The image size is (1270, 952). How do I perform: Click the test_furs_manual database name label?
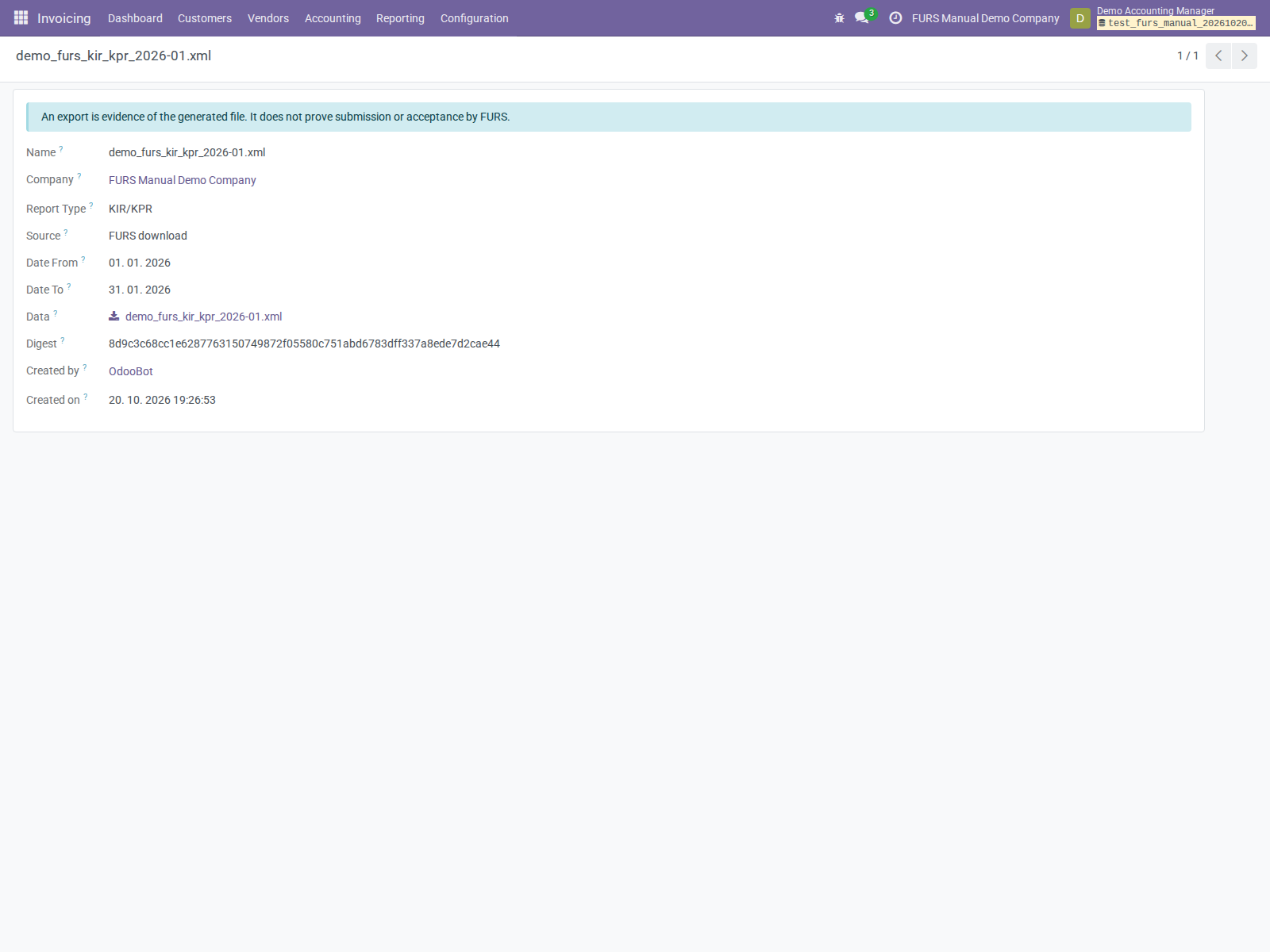click(1176, 23)
